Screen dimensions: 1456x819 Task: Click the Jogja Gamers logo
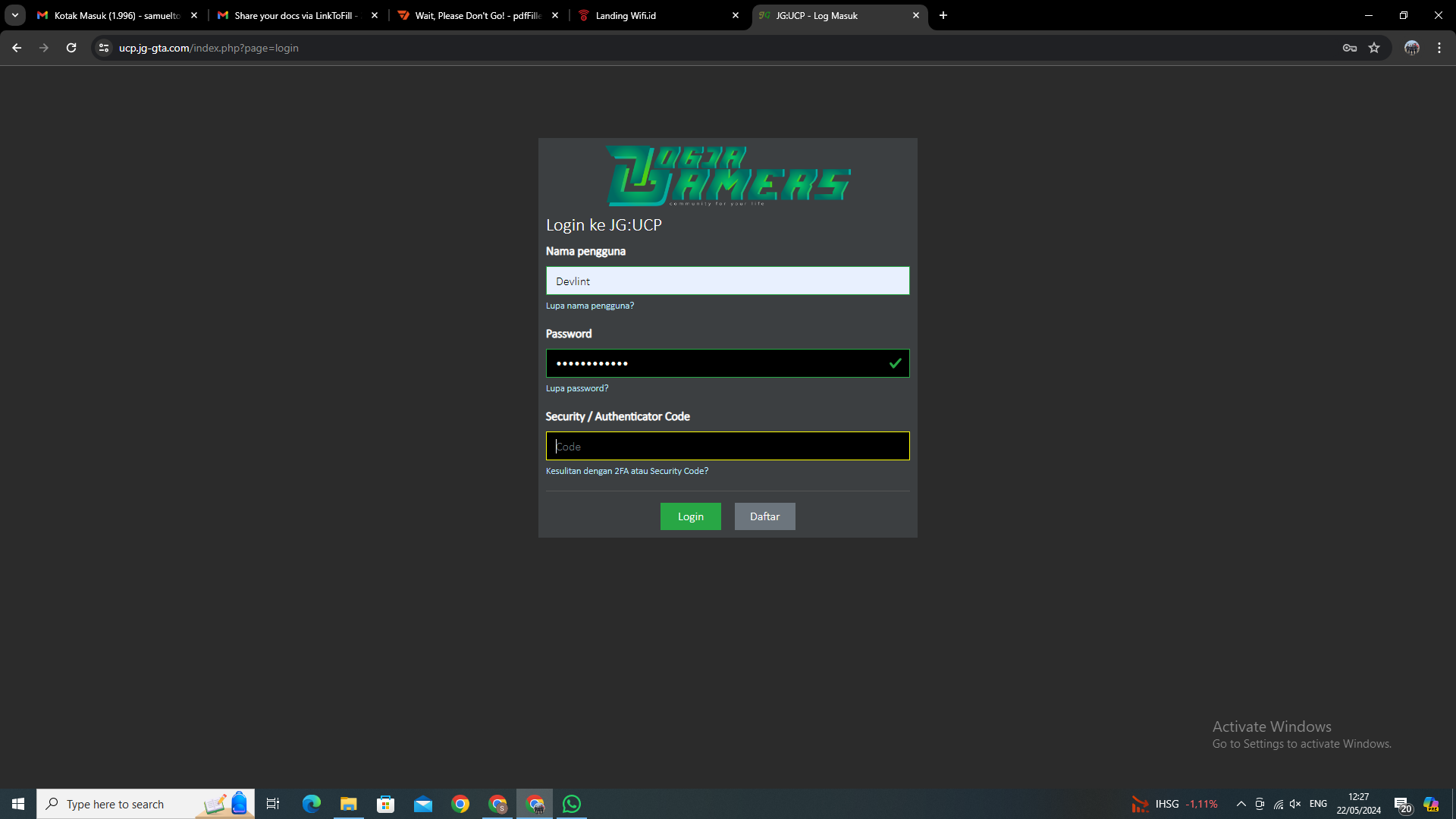(728, 176)
